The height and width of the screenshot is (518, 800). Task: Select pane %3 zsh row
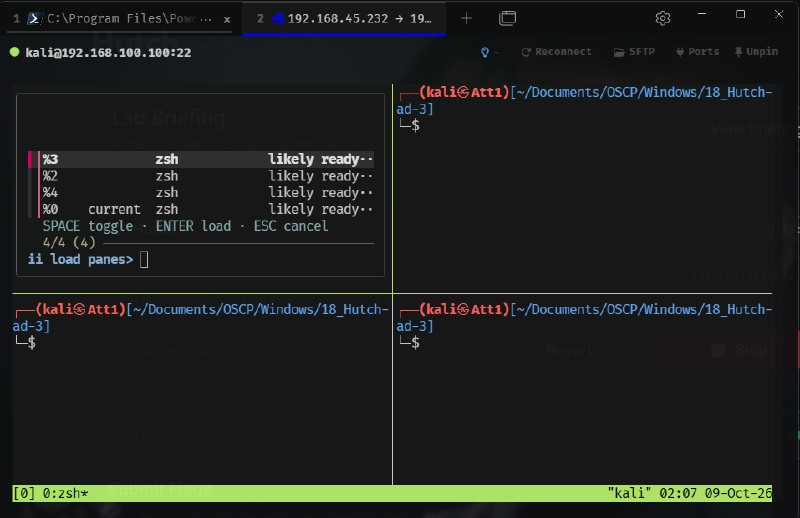click(x=201, y=159)
